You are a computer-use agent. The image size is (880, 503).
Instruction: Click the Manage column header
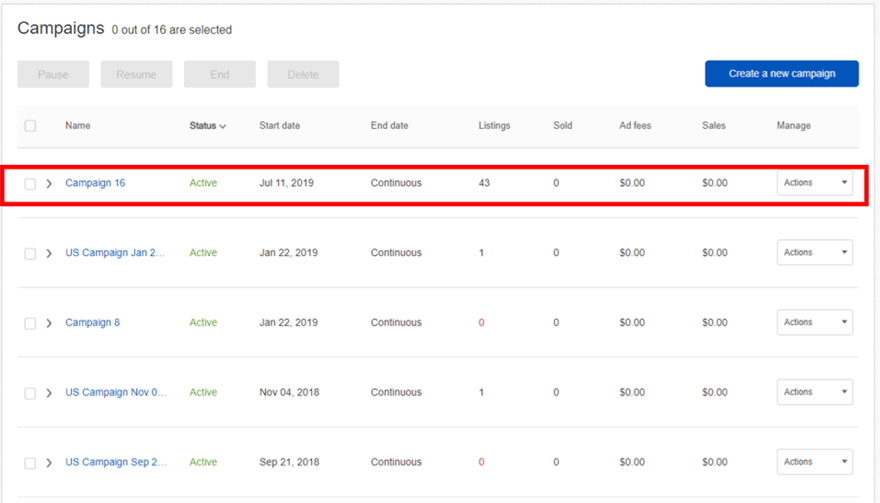pyautogui.click(x=794, y=126)
